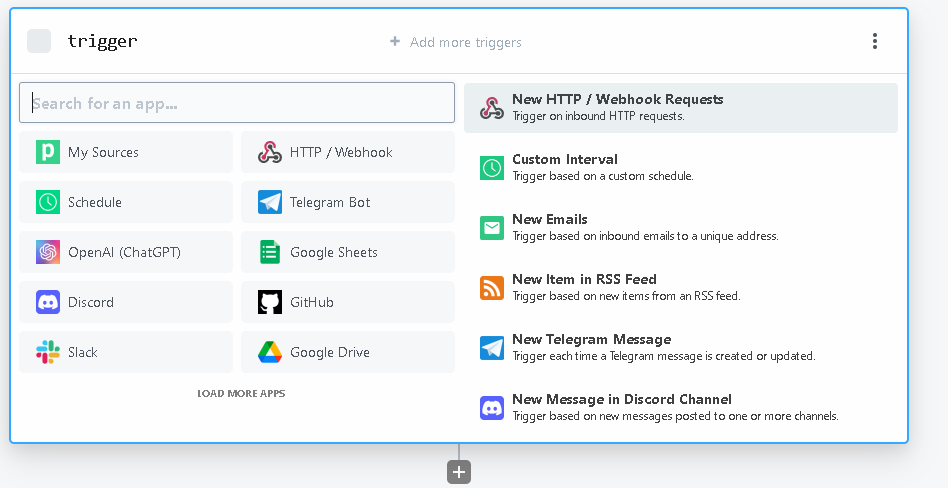Viewport: 948px width, 488px height.
Task: Select the My Sources app
Action: [x=126, y=152]
